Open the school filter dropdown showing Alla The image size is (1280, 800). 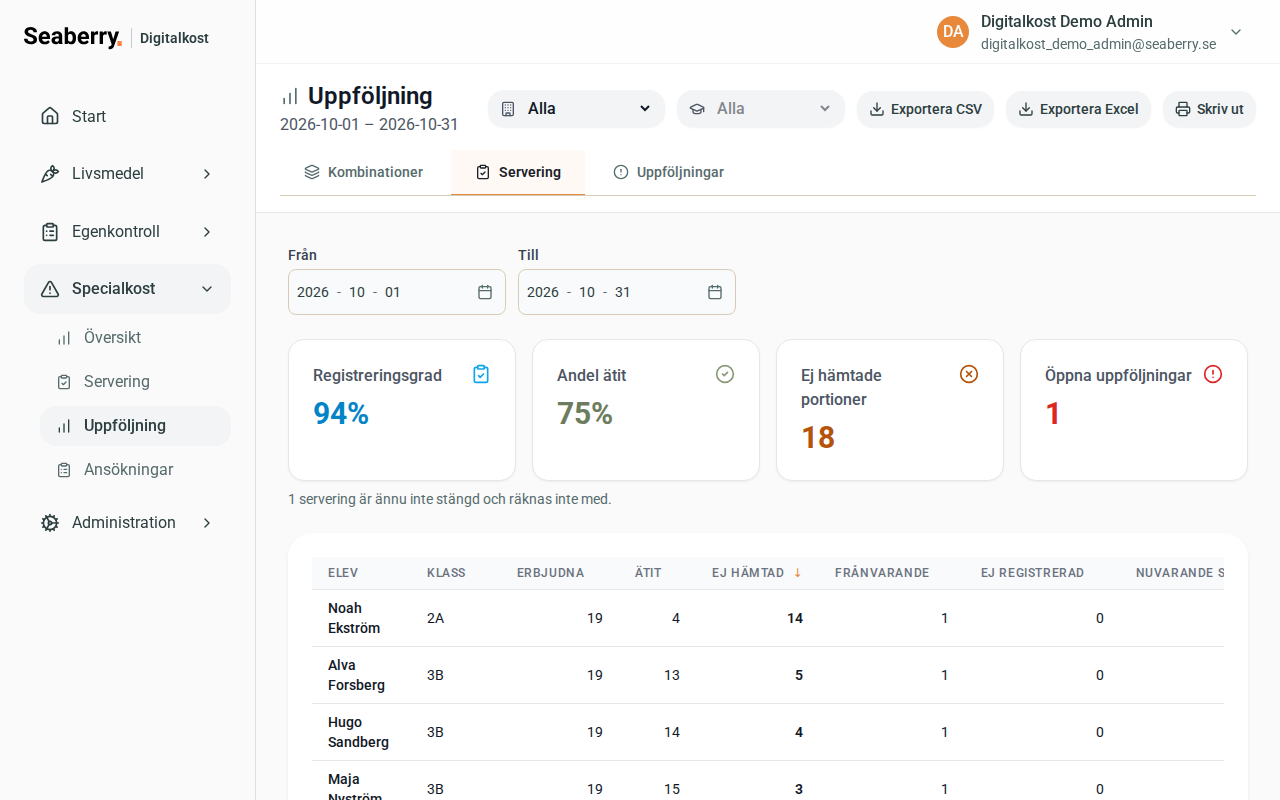click(576, 109)
